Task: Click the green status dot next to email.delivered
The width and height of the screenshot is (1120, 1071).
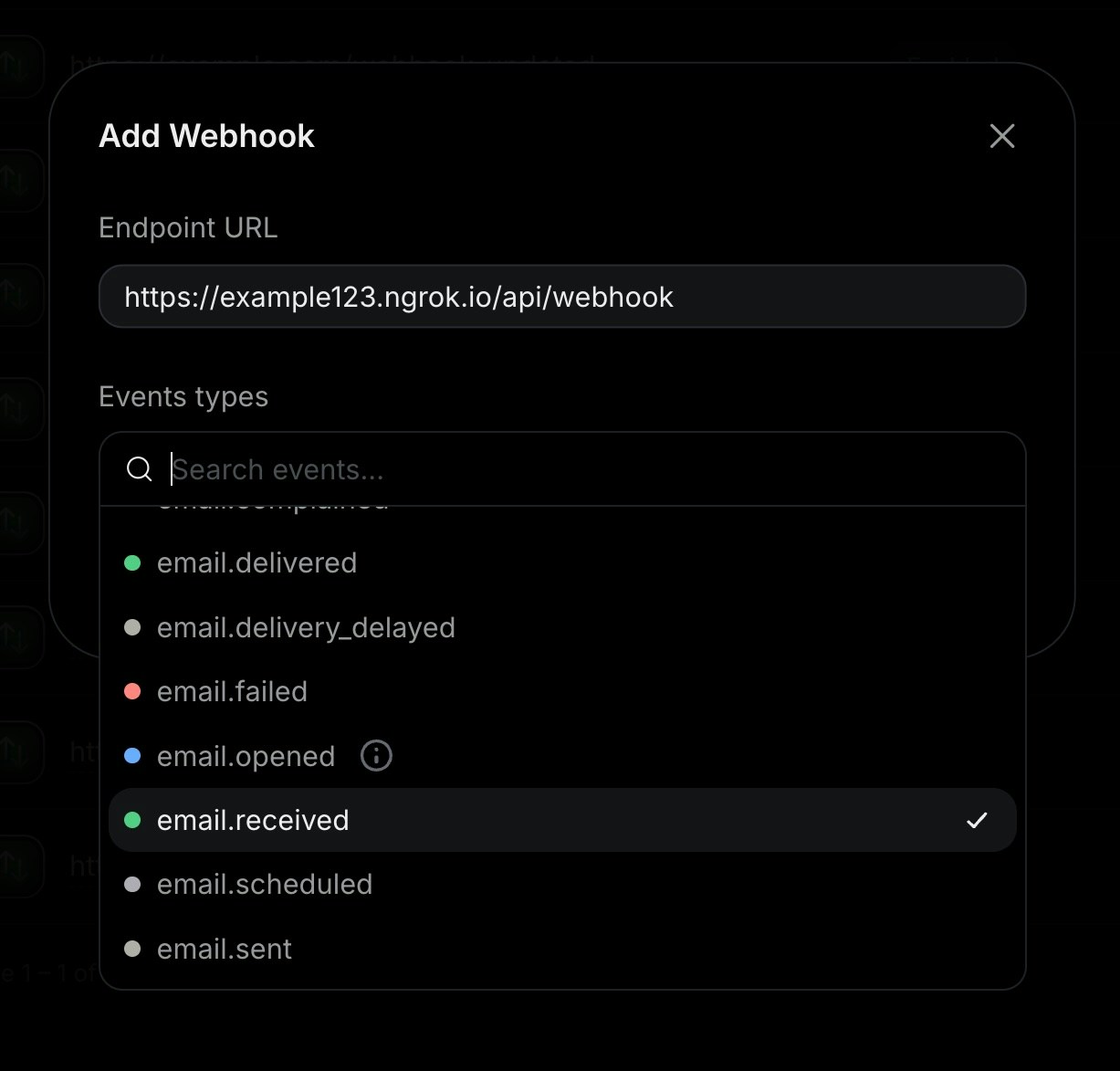Action: 132,562
